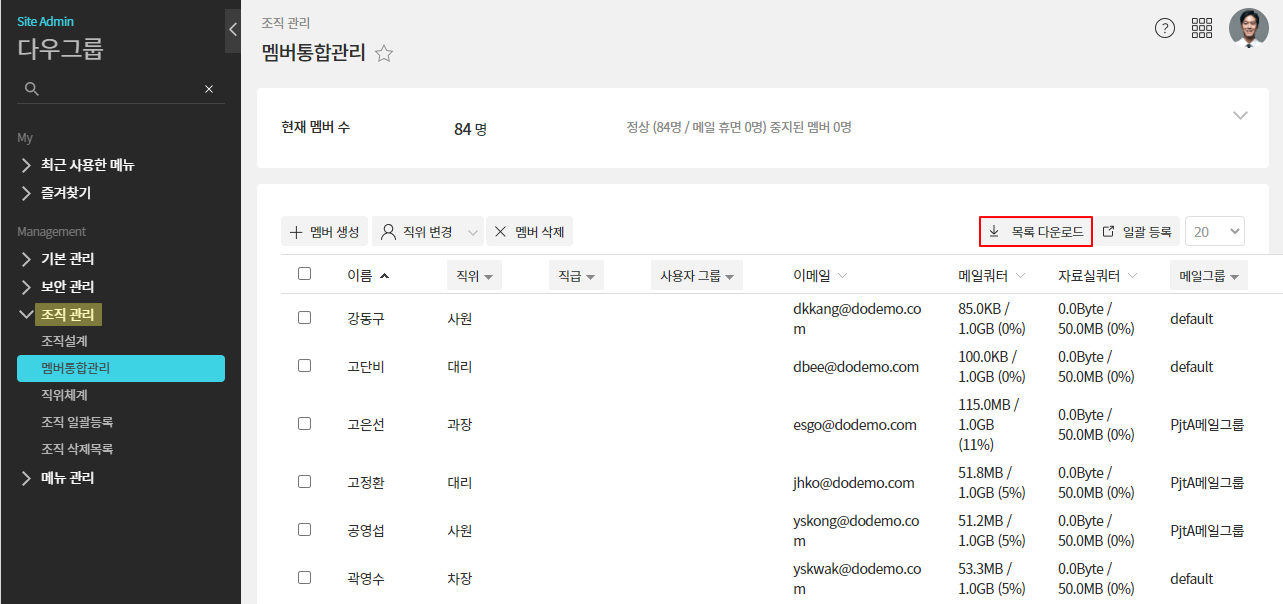The height and width of the screenshot is (604, 1283).
Task: Open the 직위 변경 dropdown
Action: click(x=427, y=232)
